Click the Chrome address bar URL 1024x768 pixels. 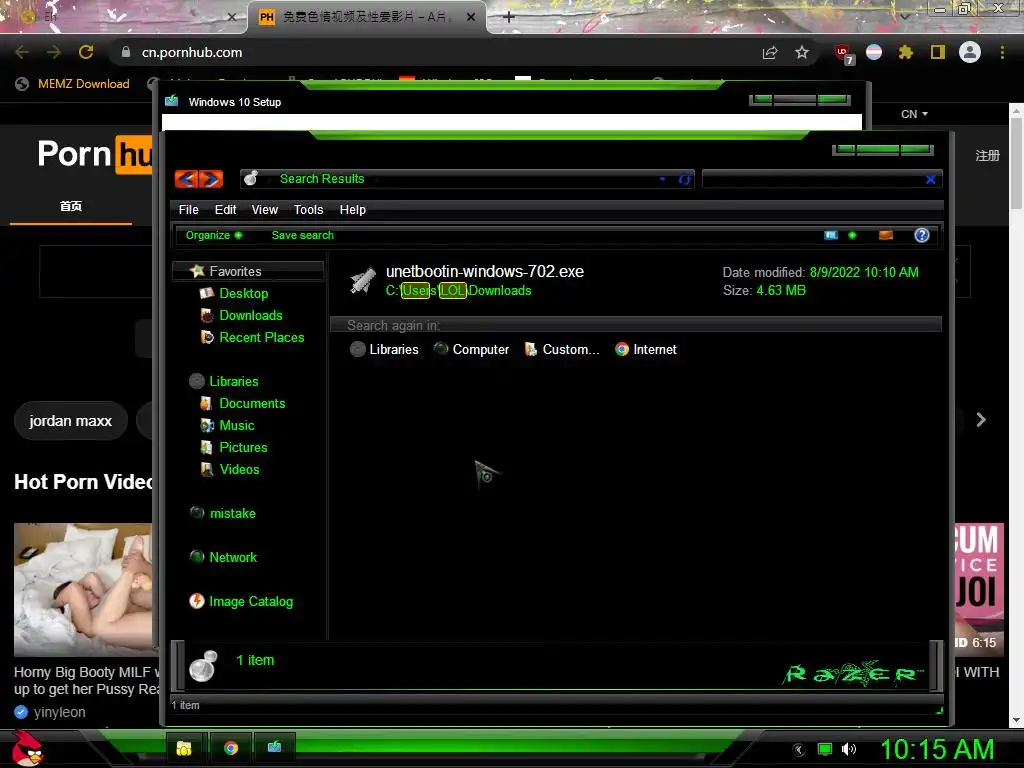[x=191, y=52]
